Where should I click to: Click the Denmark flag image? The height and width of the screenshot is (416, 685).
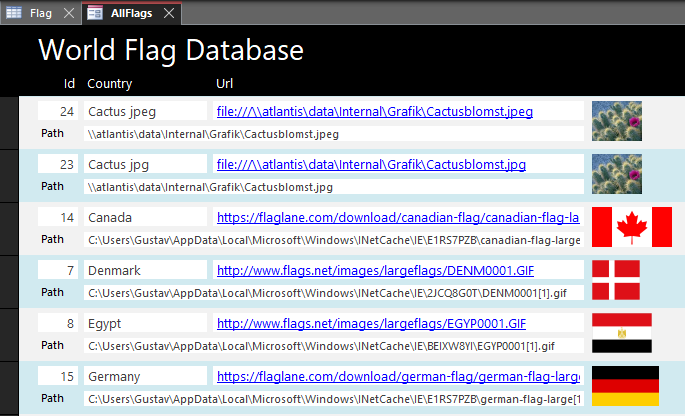(616, 280)
